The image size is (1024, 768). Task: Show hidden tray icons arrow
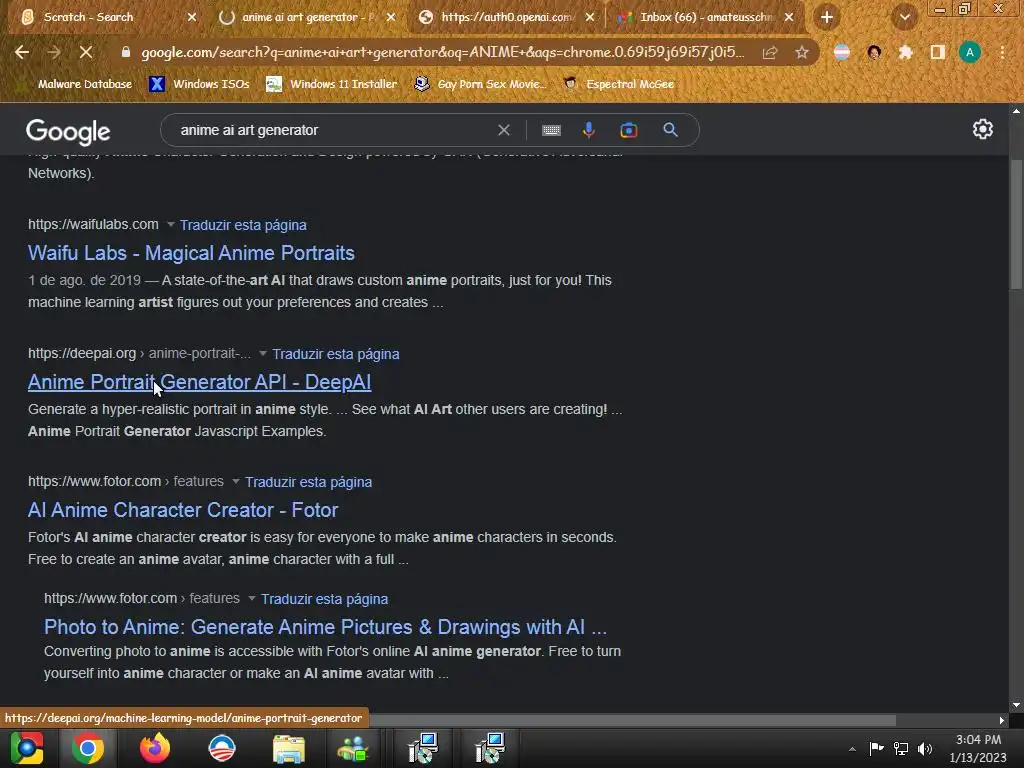point(852,749)
